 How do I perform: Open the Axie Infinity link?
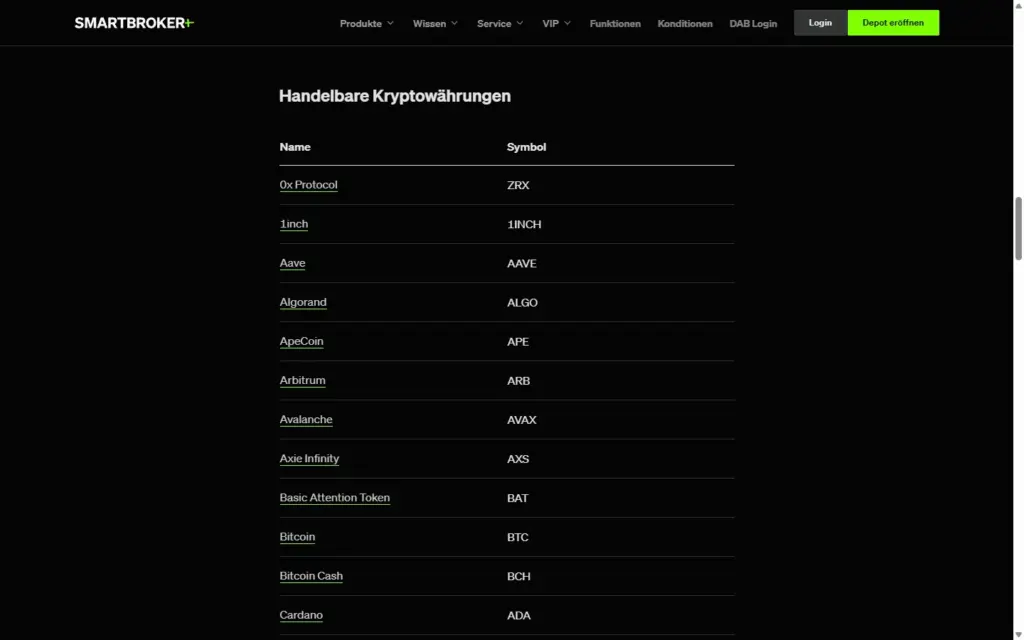(x=309, y=458)
